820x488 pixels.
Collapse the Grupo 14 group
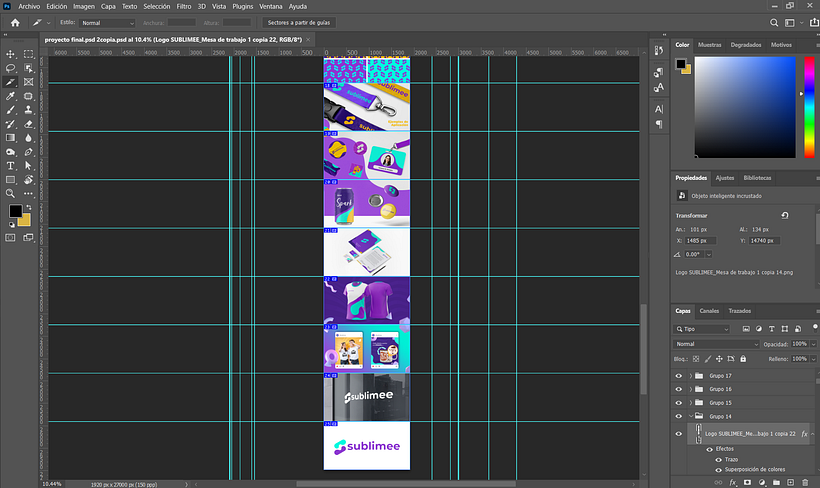click(691, 416)
